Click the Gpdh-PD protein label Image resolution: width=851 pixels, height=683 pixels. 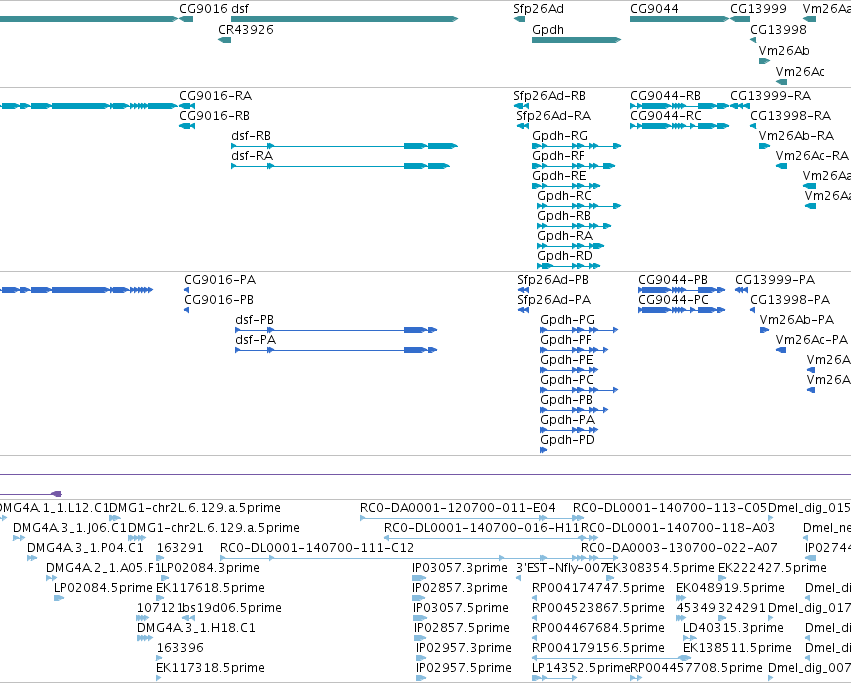567,440
